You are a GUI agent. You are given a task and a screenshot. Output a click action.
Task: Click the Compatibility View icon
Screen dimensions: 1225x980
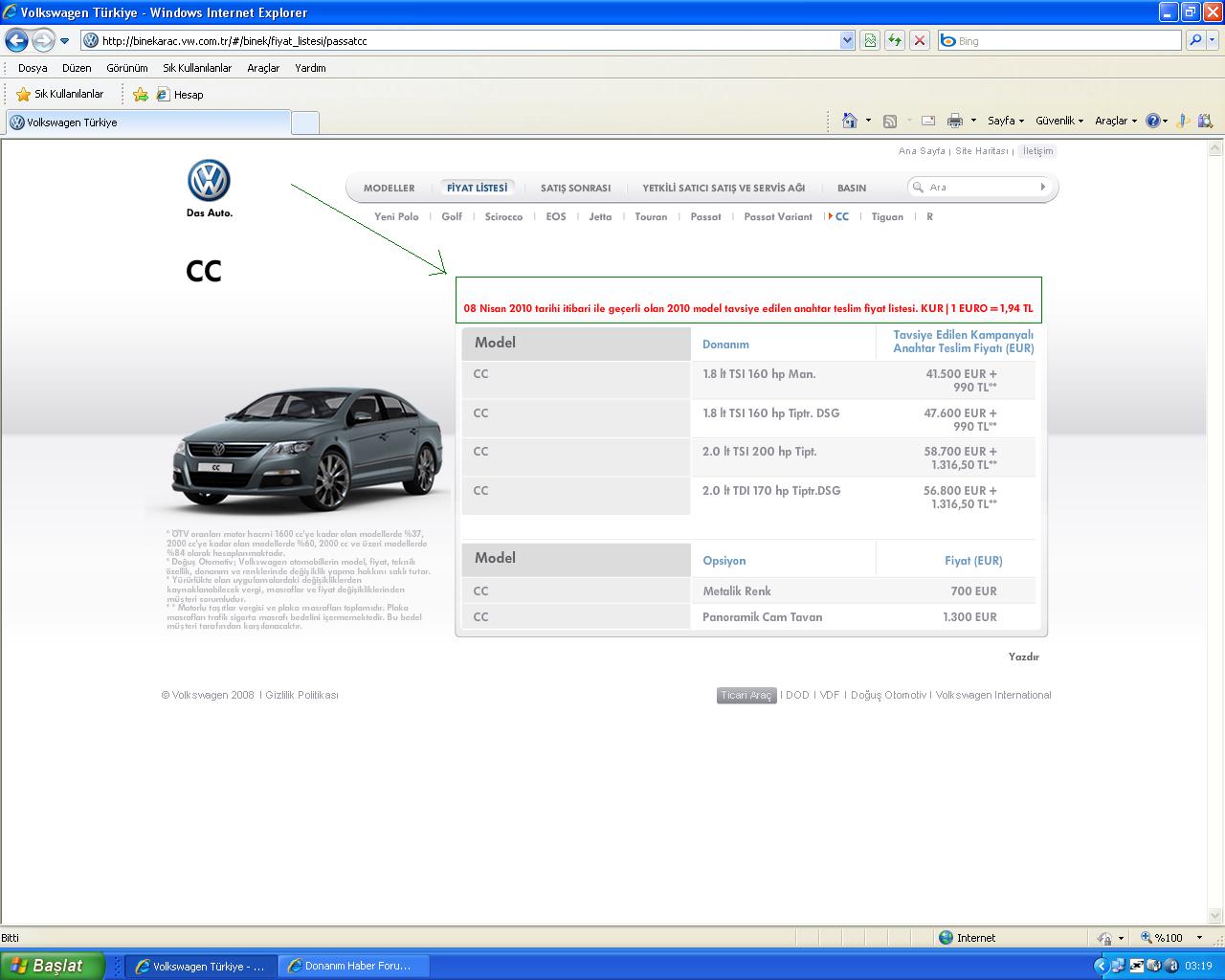point(870,41)
